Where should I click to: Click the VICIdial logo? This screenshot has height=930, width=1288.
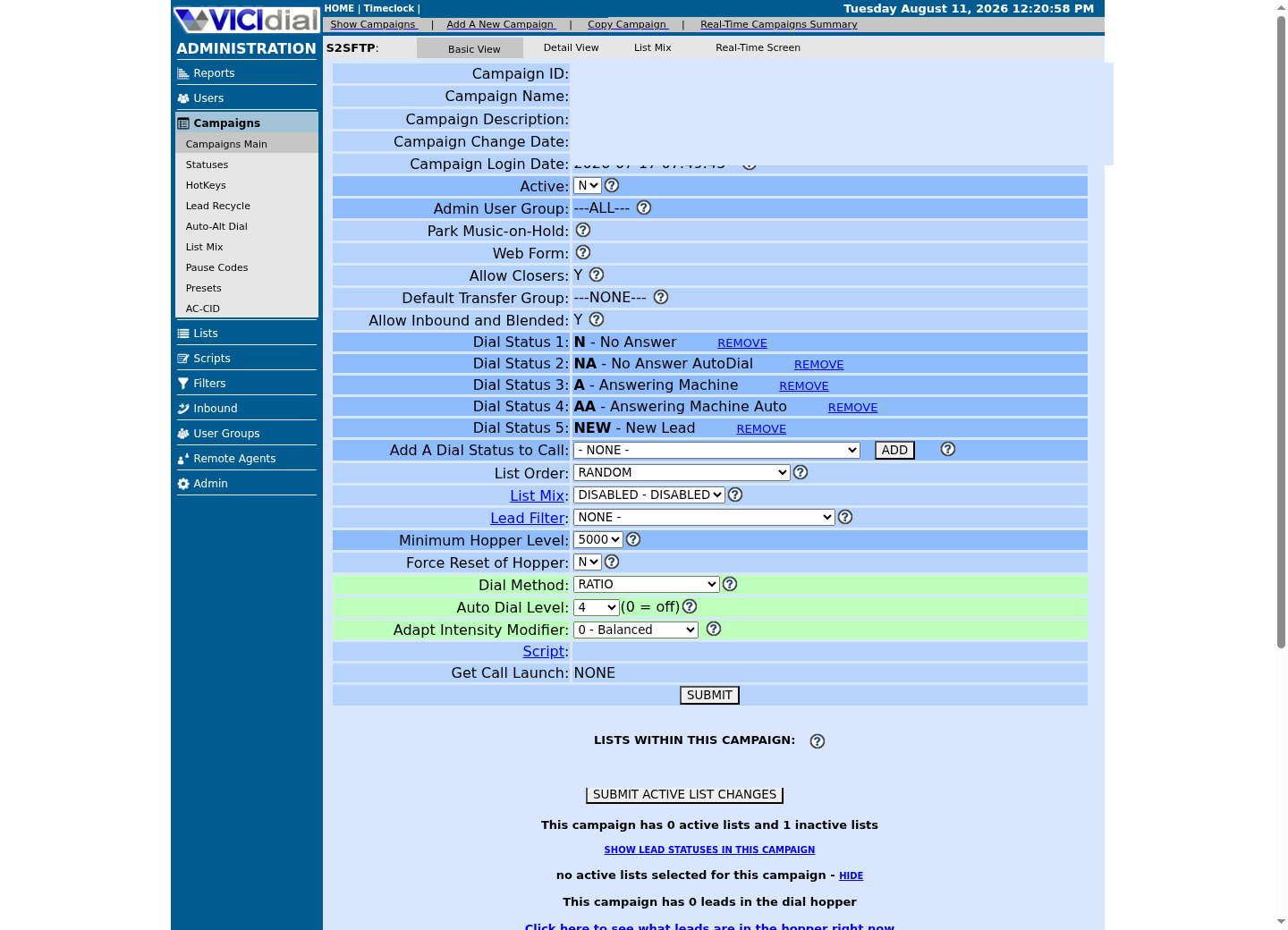pyautogui.click(x=246, y=20)
